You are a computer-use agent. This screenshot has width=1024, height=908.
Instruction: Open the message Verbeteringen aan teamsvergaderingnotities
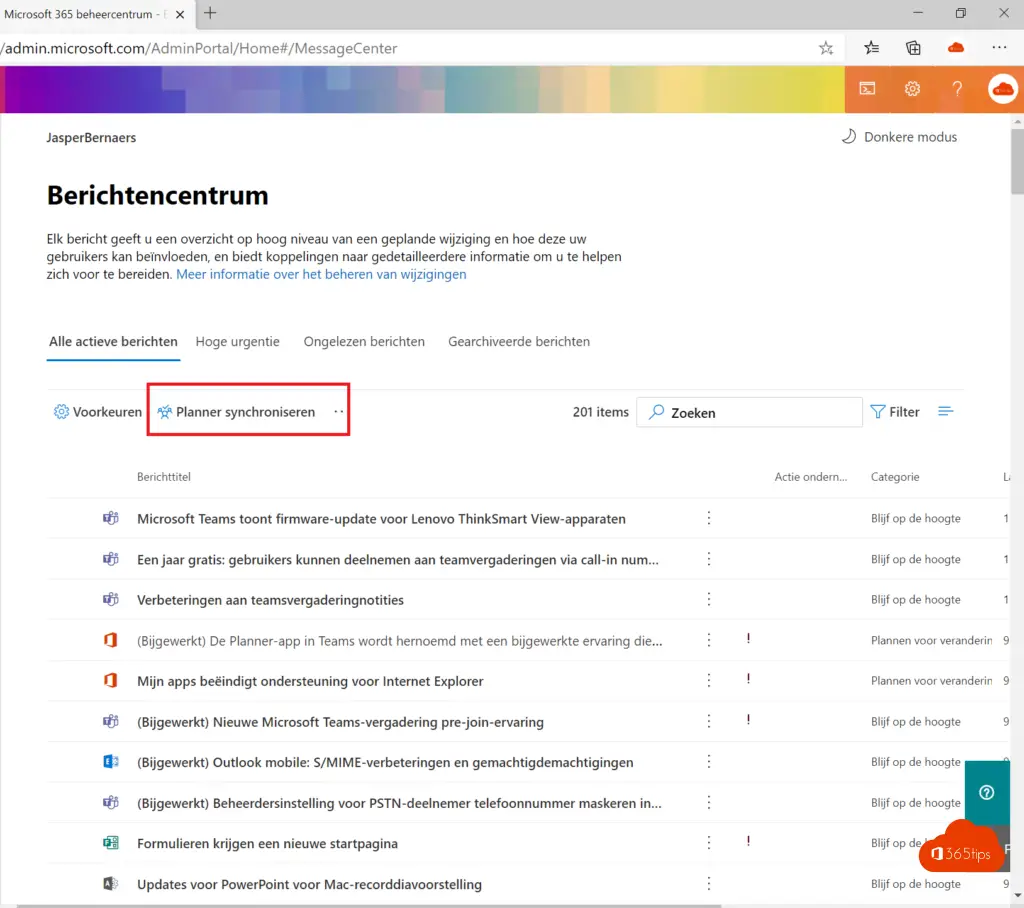pyautogui.click(x=270, y=600)
